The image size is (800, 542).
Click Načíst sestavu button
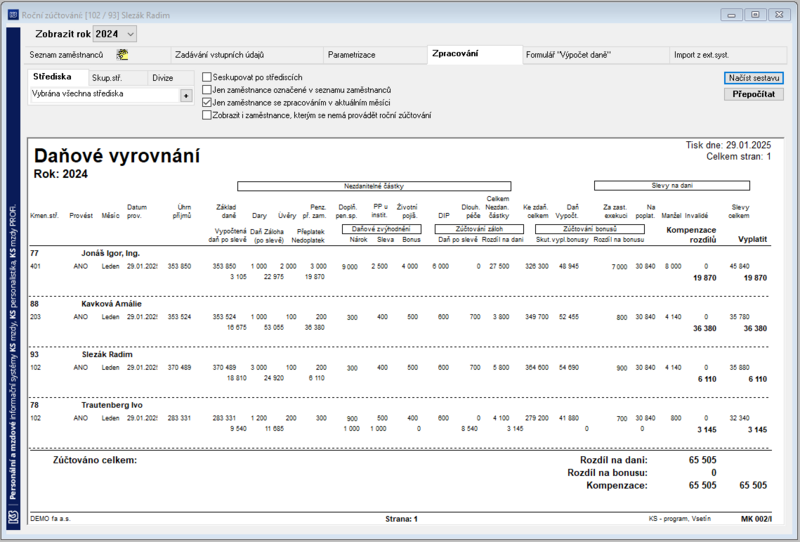(x=754, y=78)
